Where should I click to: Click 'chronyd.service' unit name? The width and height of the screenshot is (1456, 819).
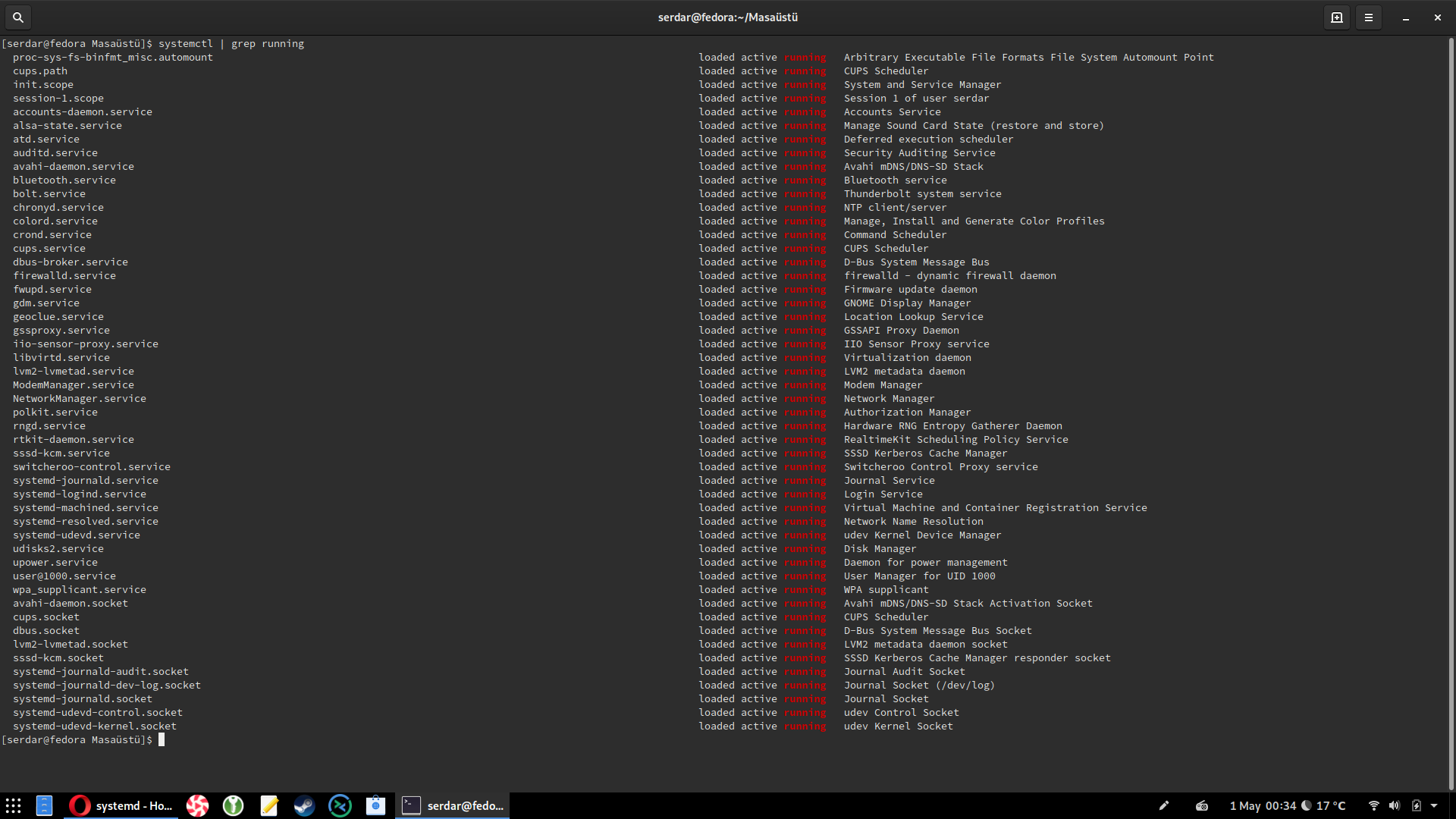coord(58,208)
